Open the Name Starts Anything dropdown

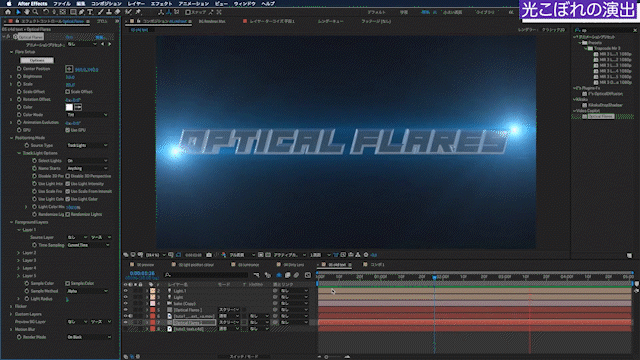pos(87,168)
